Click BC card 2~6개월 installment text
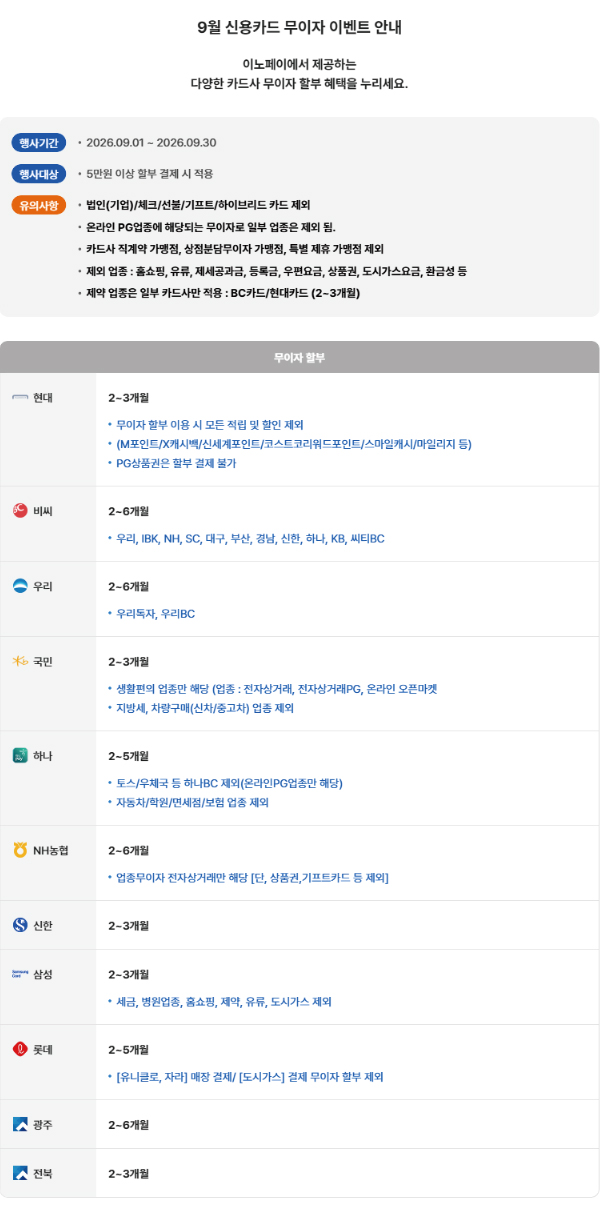 click(x=128, y=511)
